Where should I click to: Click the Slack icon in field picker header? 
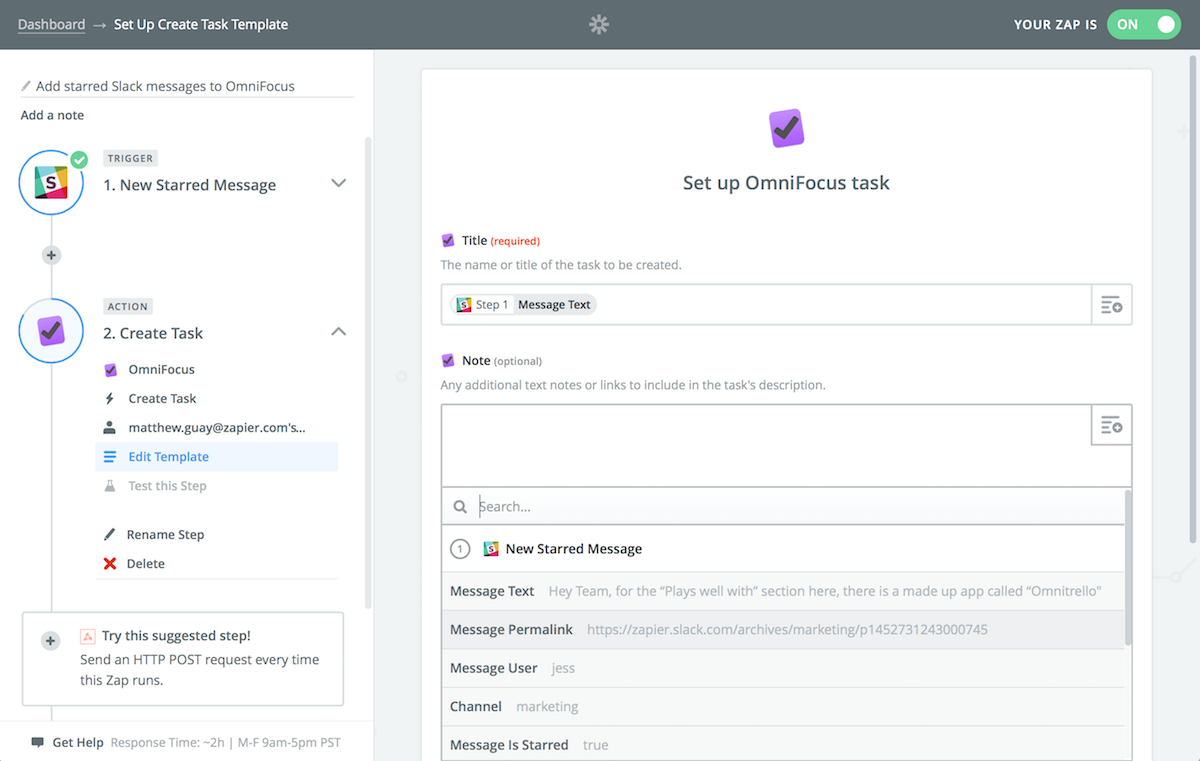[491, 549]
